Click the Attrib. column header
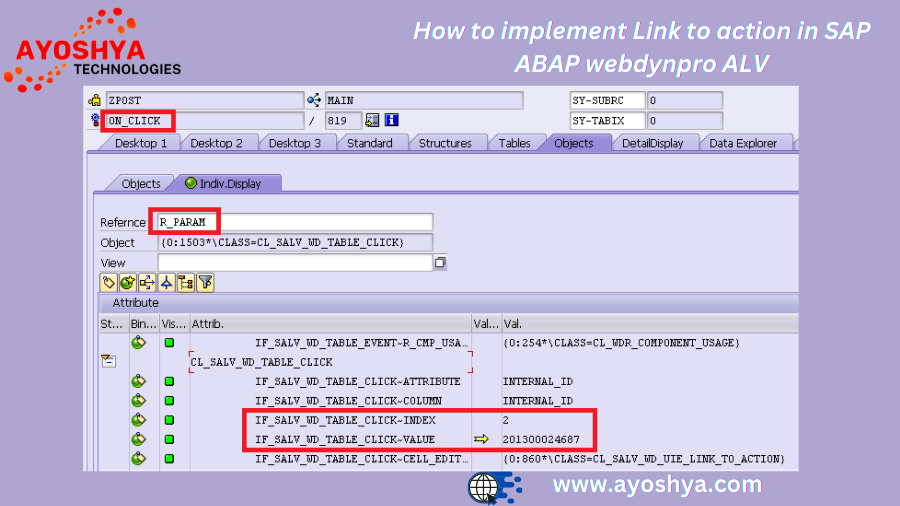This screenshot has width=900, height=506. click(330, 324)
